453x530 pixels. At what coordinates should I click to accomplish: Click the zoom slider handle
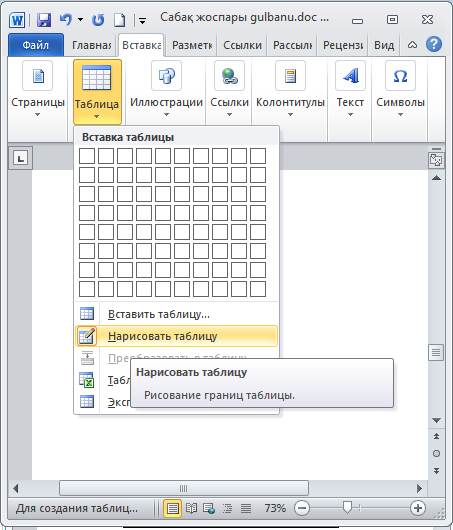click(347, 507)
